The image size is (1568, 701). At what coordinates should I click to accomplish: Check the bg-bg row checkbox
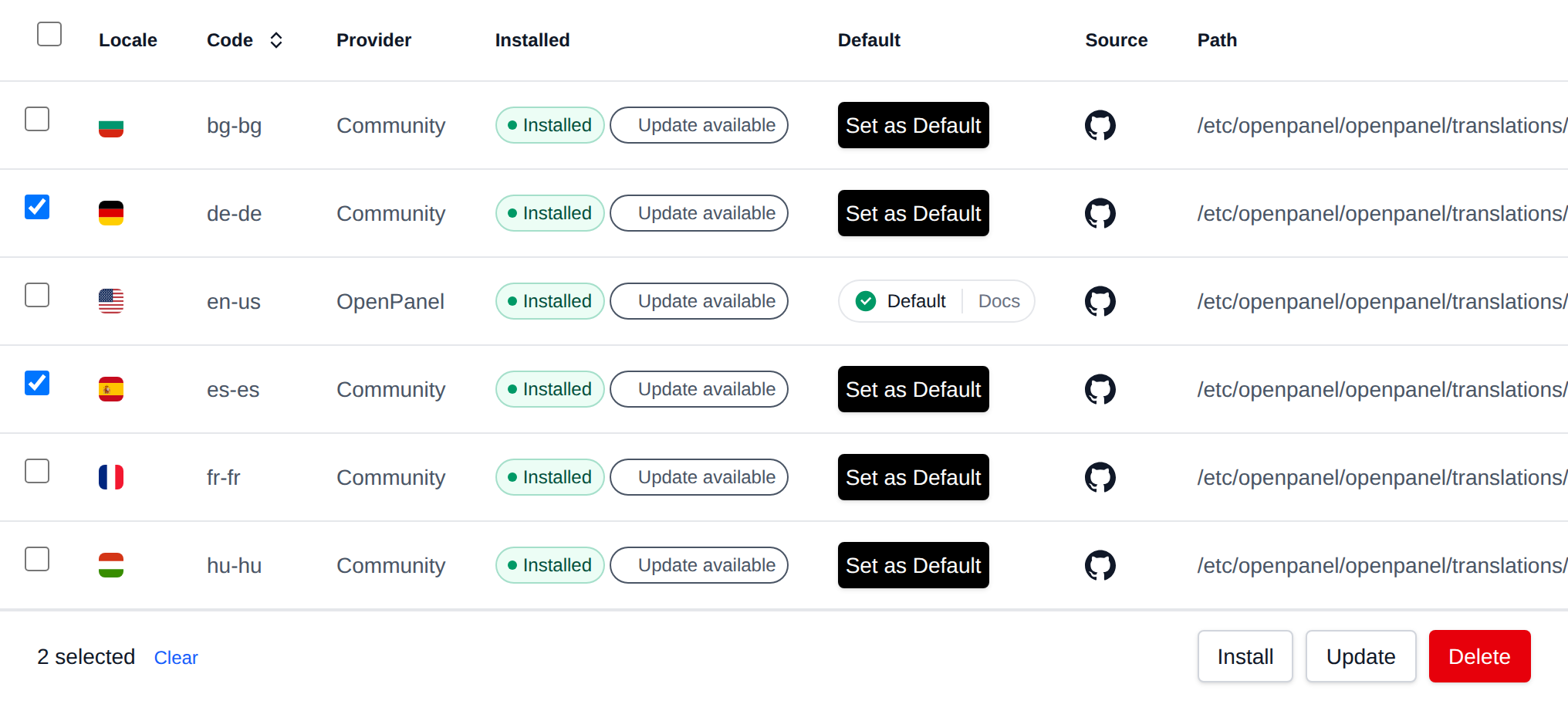click(x=37, y=119)
